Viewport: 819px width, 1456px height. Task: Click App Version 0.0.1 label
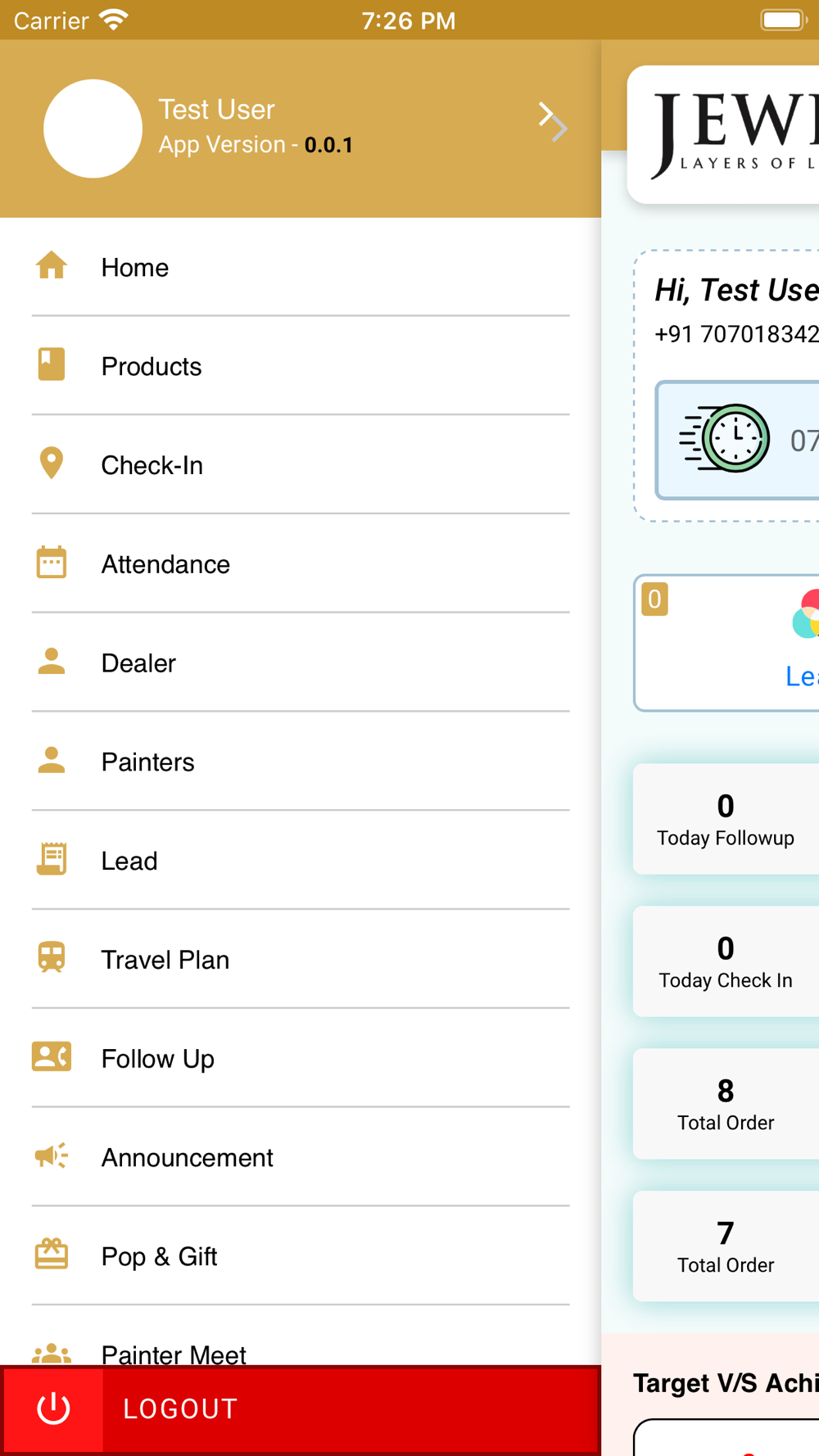(x=256, y=145)
